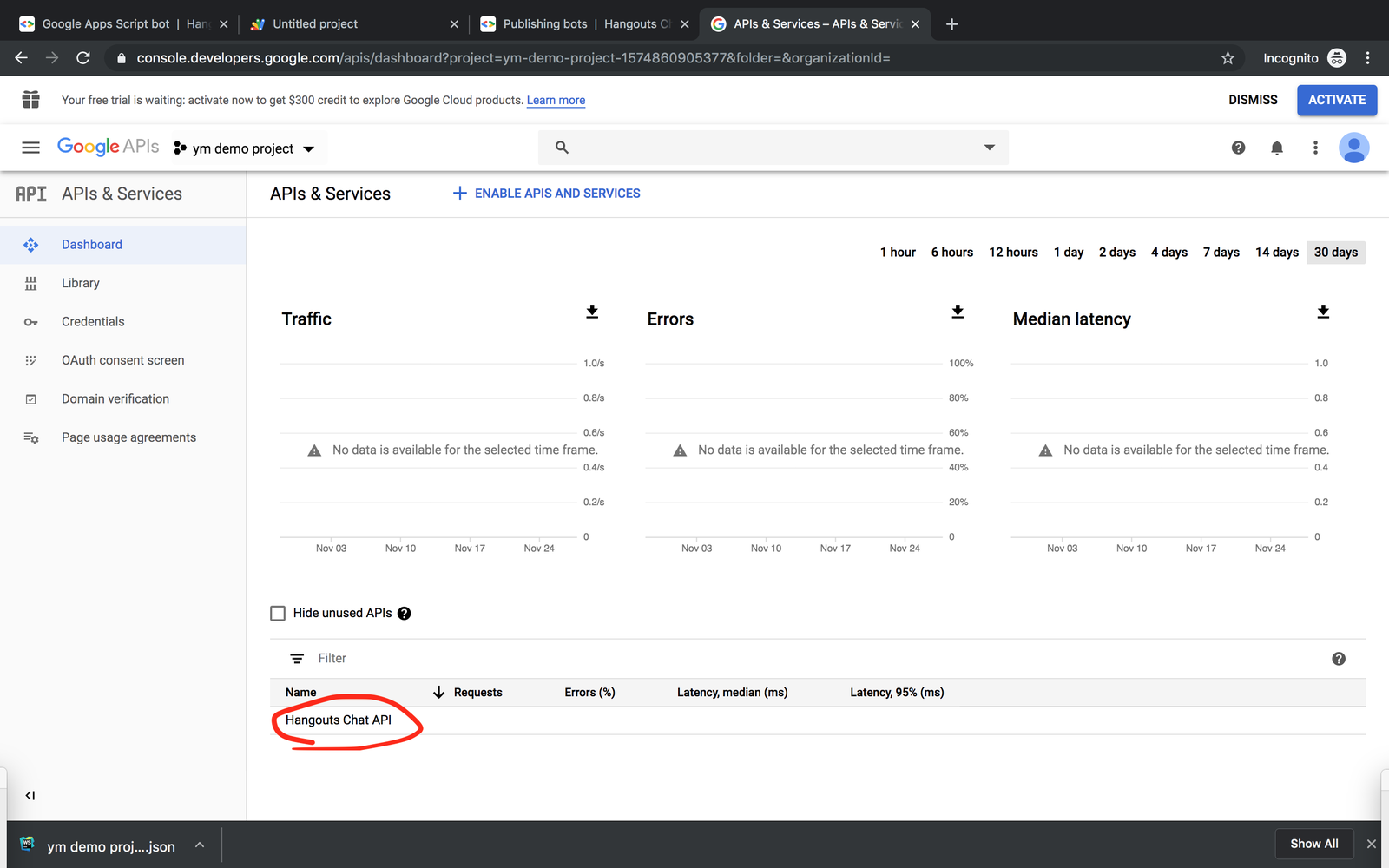The height and width of the screenshot is (868, 1389).
Task: Click the Google APIs logo
Action: coord(109,147)
